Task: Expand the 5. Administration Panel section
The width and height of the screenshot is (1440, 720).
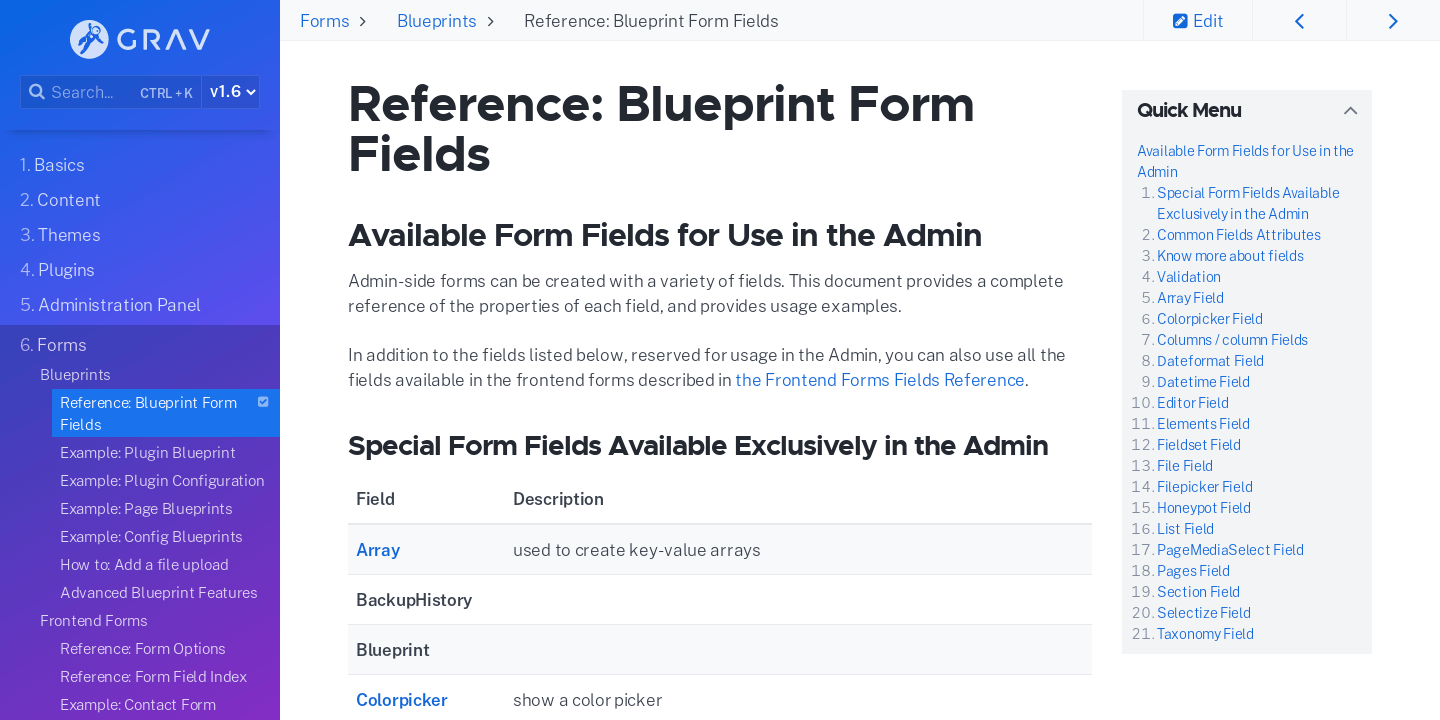Action: point(110,305)
